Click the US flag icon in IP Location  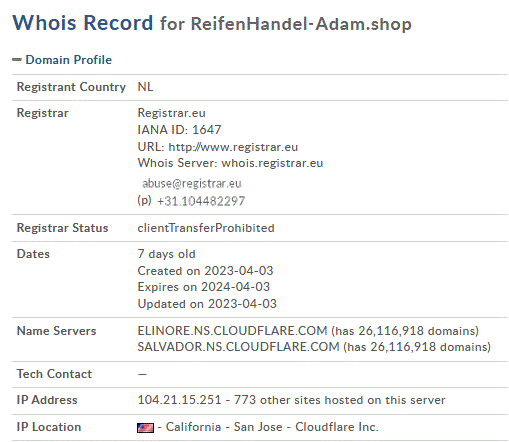coord(145,428)
